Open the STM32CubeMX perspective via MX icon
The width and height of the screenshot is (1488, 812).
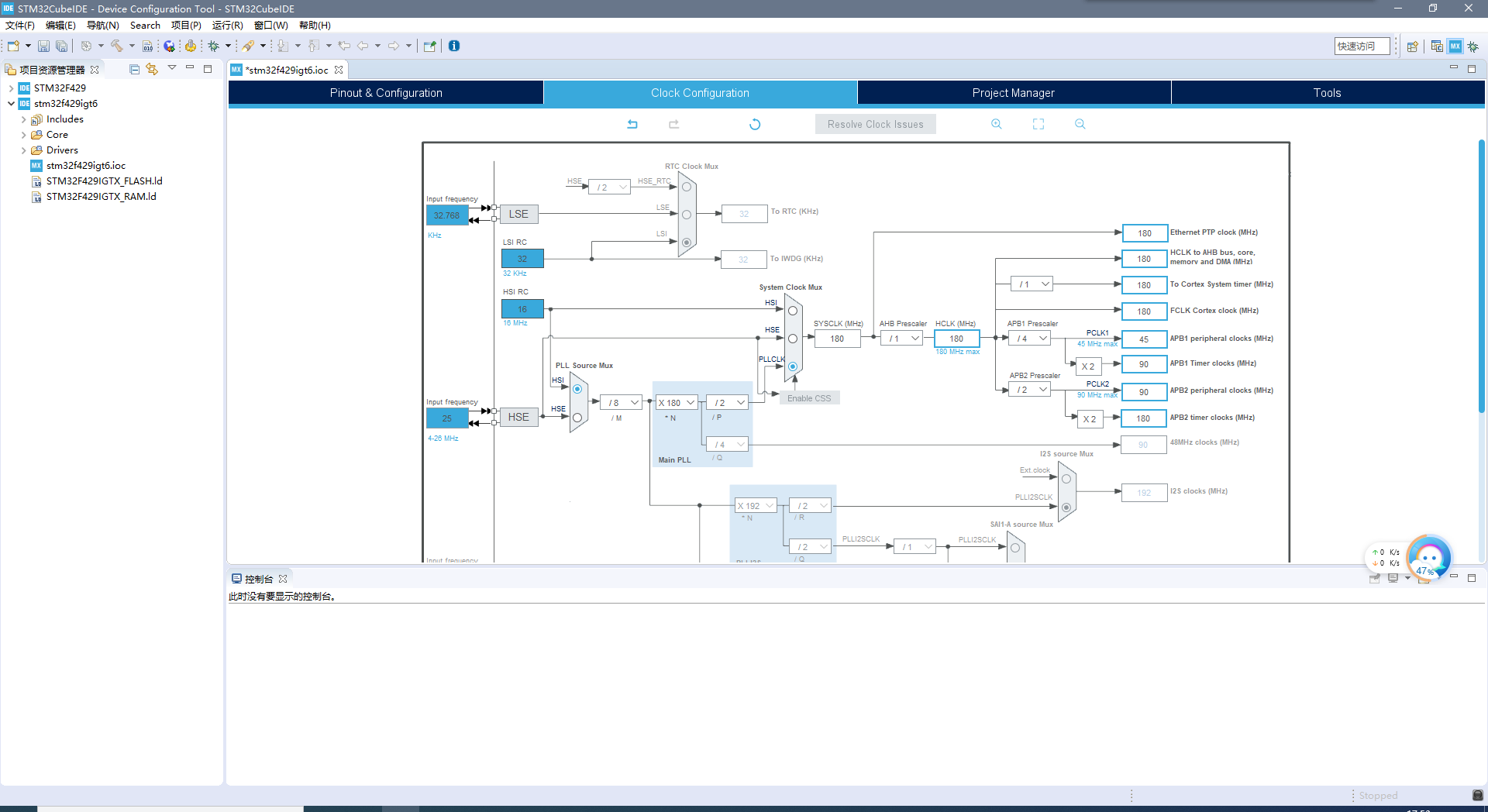(1455, 46)
